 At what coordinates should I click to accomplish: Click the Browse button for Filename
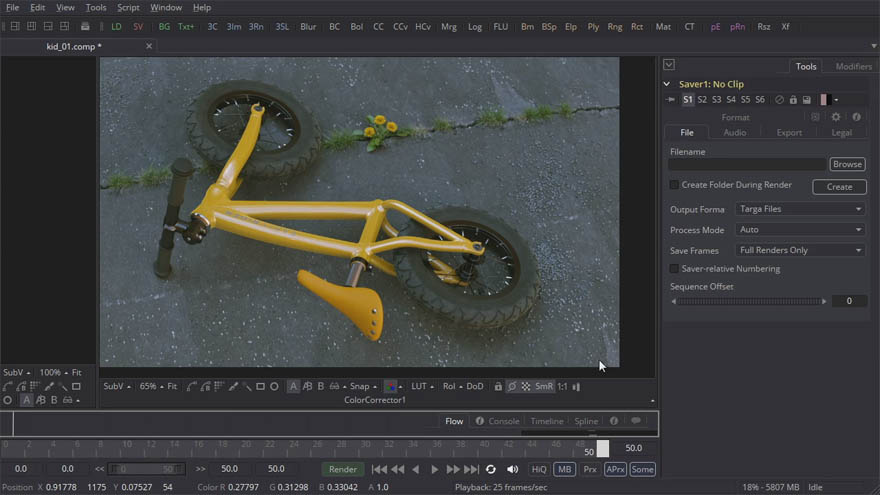click(847, 164)
